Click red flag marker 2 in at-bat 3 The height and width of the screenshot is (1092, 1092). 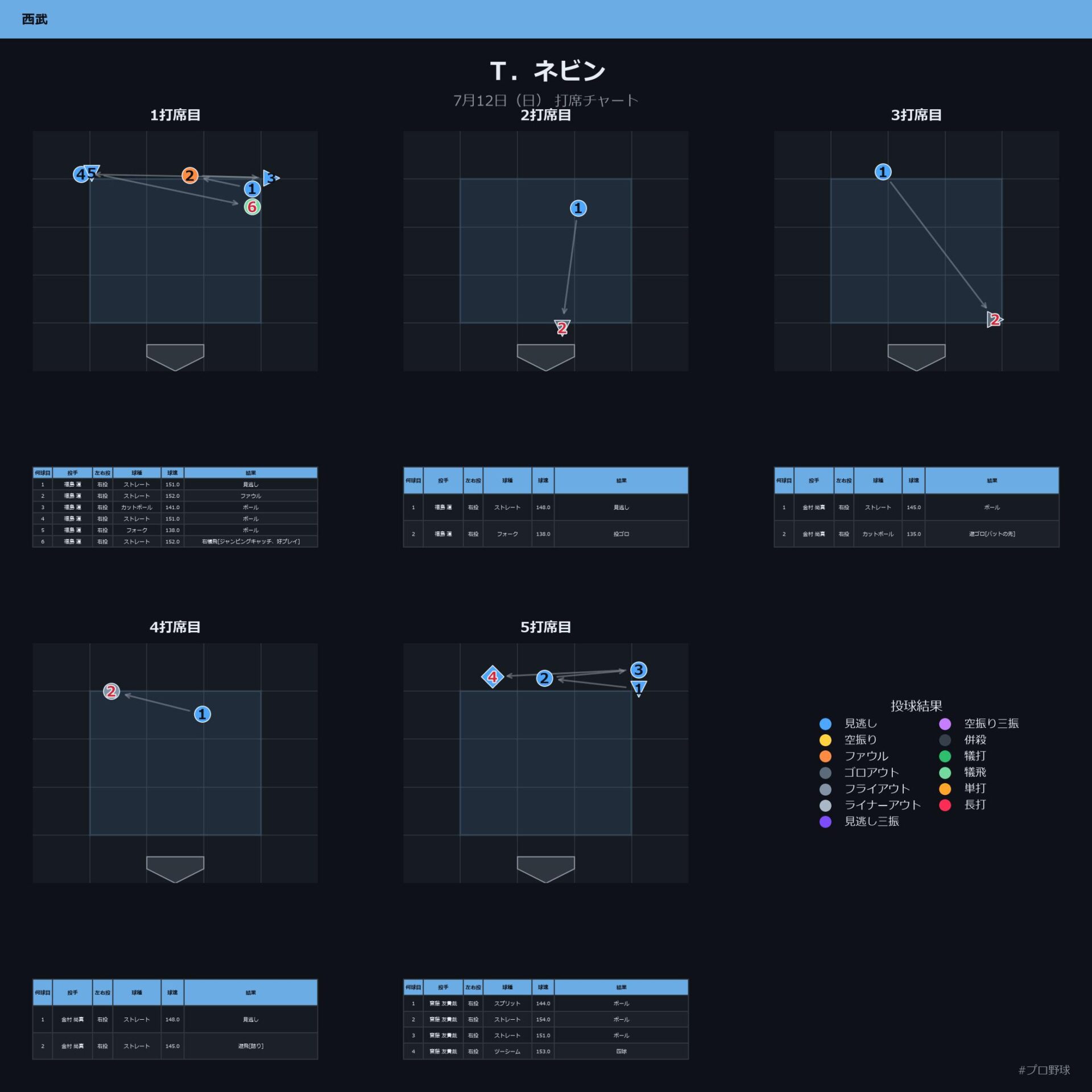(x=994, y=320)
